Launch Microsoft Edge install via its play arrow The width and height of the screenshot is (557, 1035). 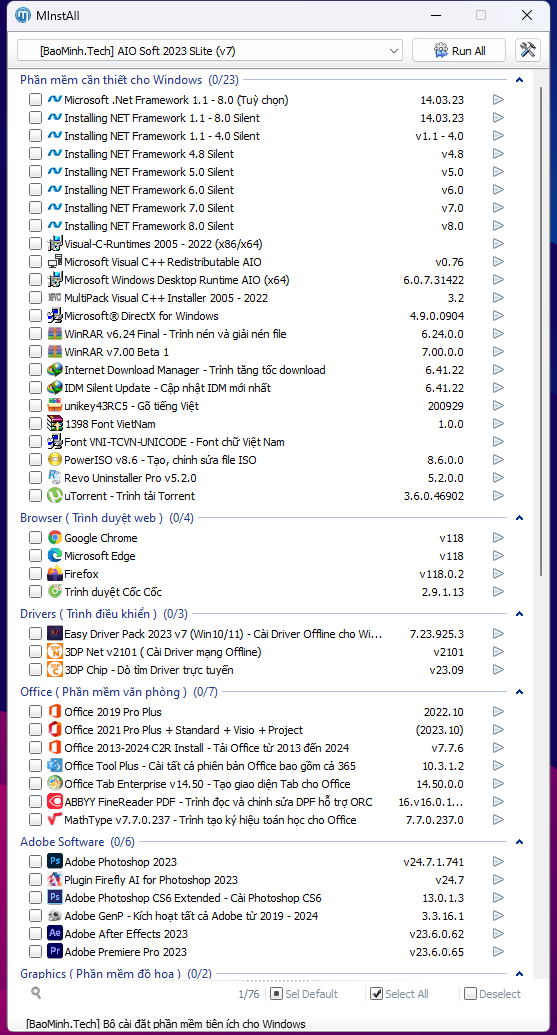(498, 556)
